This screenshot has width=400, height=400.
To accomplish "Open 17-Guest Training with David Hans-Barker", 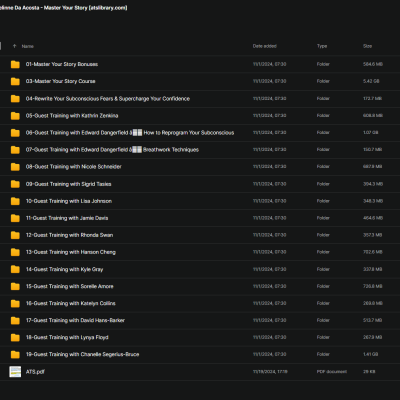I will 75,320.
